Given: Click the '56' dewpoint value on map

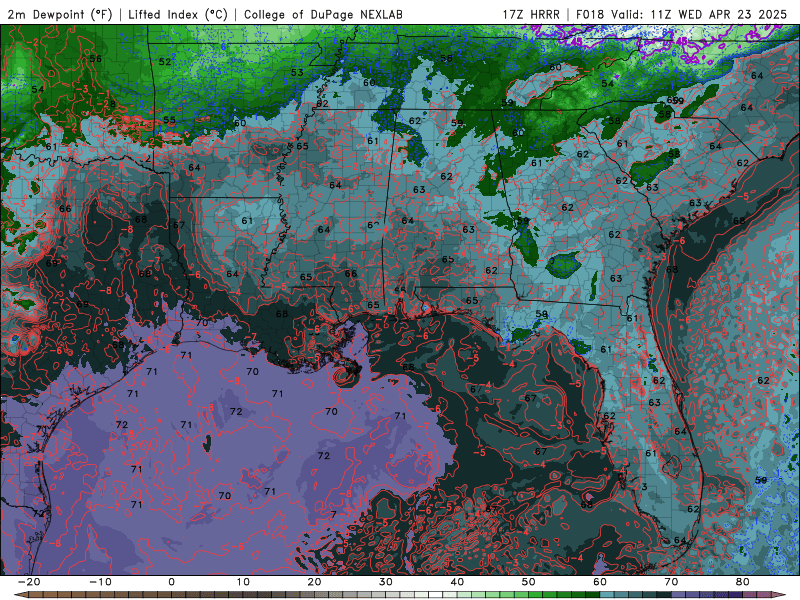Looking at the screenshot, I should [x=95, y=59].
